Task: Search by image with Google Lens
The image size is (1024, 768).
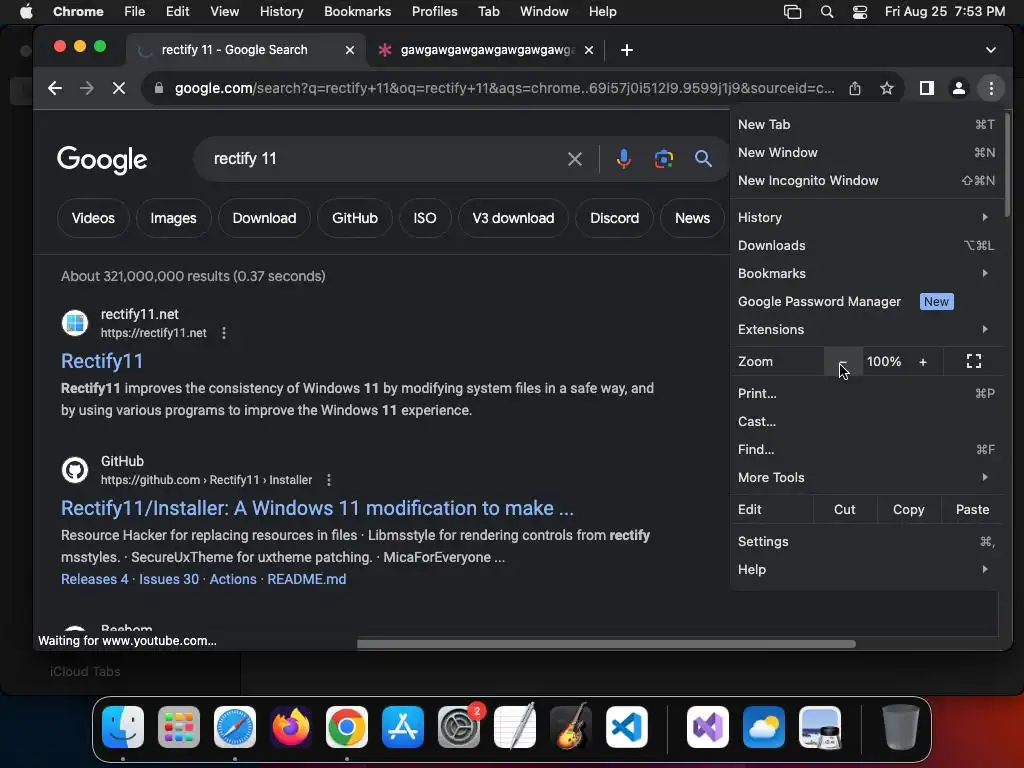Action: pyautogui.click(x=664, y=159)
